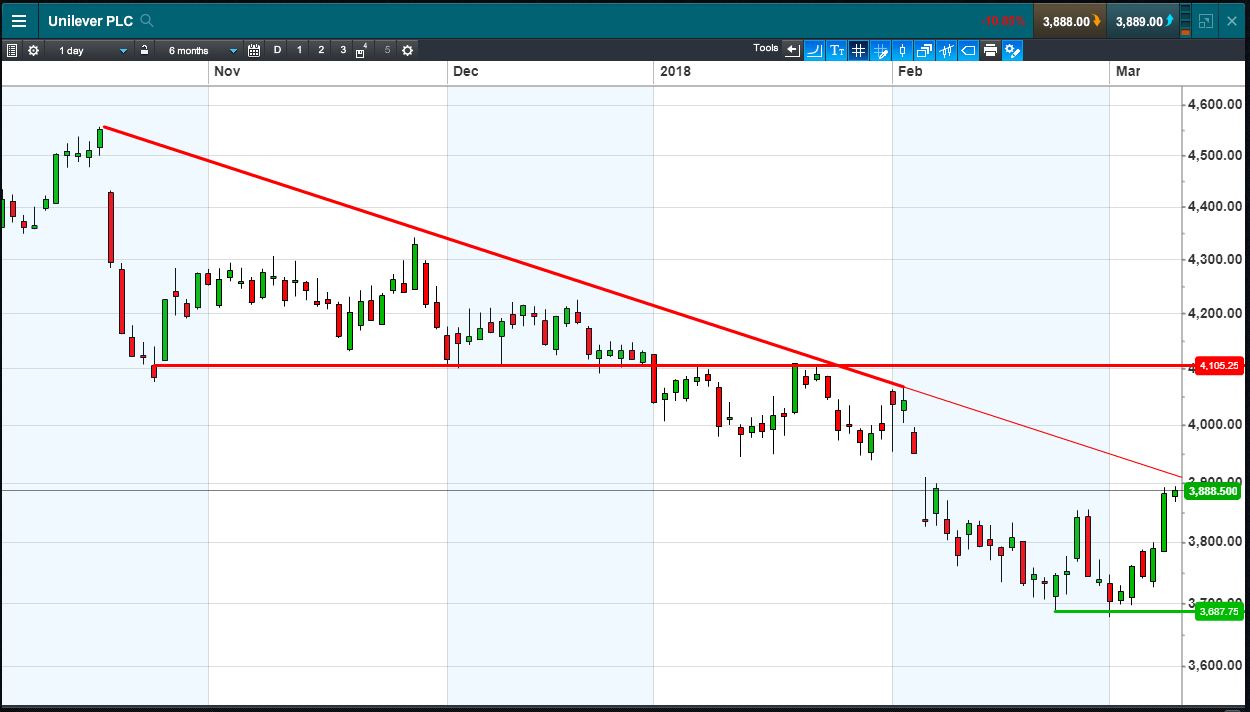Click the print chart icon
This screenshot has height=712, width=1250.
click(990, 50)
